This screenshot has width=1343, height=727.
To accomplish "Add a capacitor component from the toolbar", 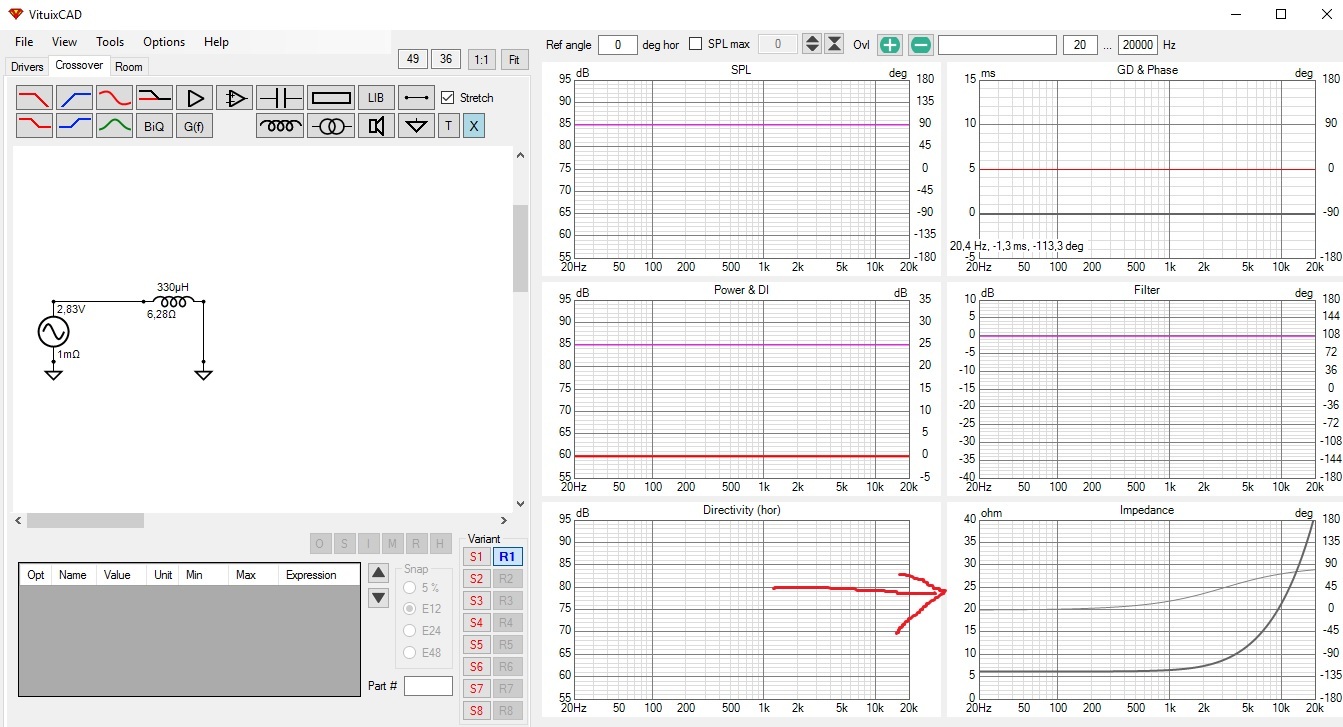I will coord(280,98).
